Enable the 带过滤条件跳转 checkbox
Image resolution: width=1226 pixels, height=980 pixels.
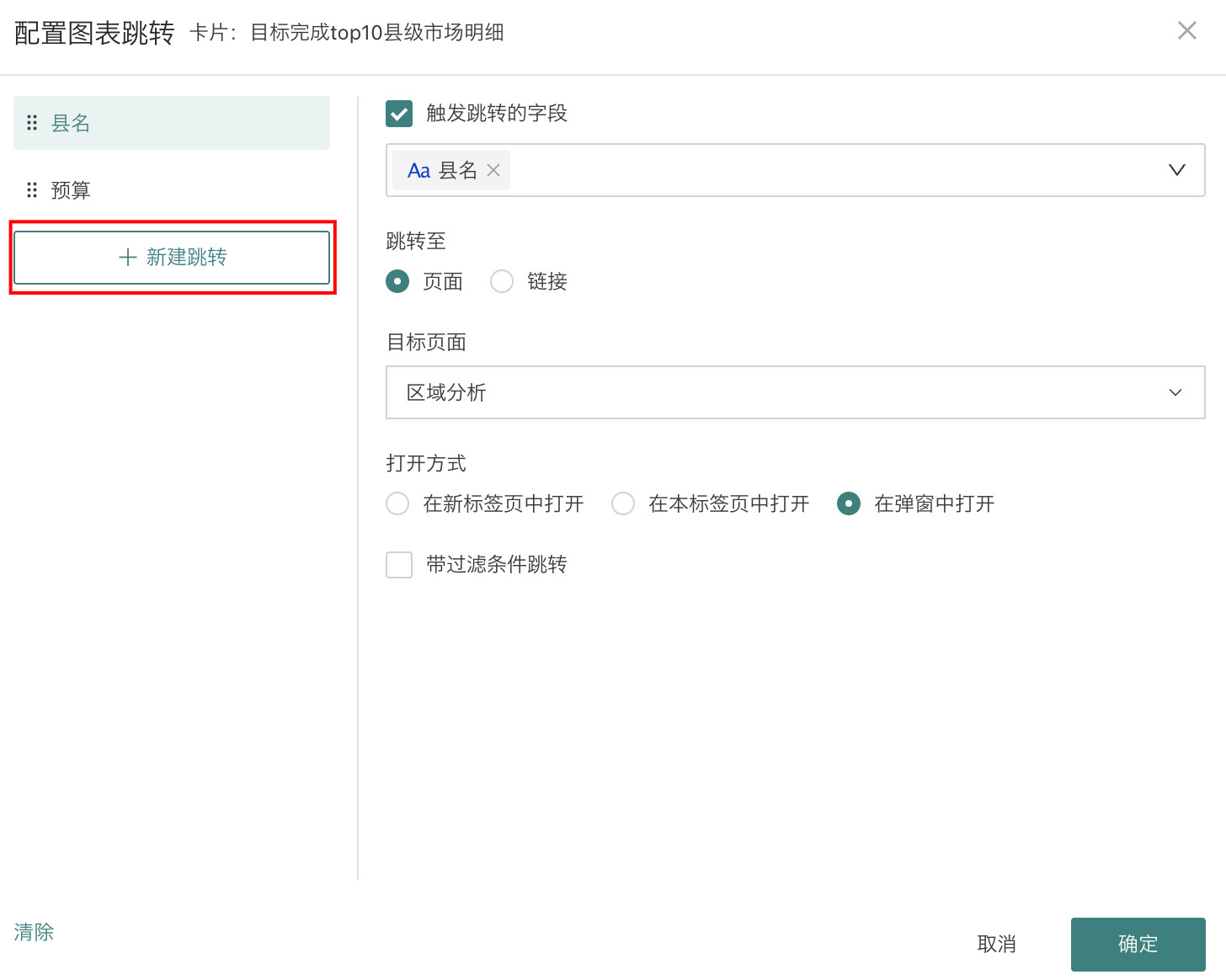point(399,565)
